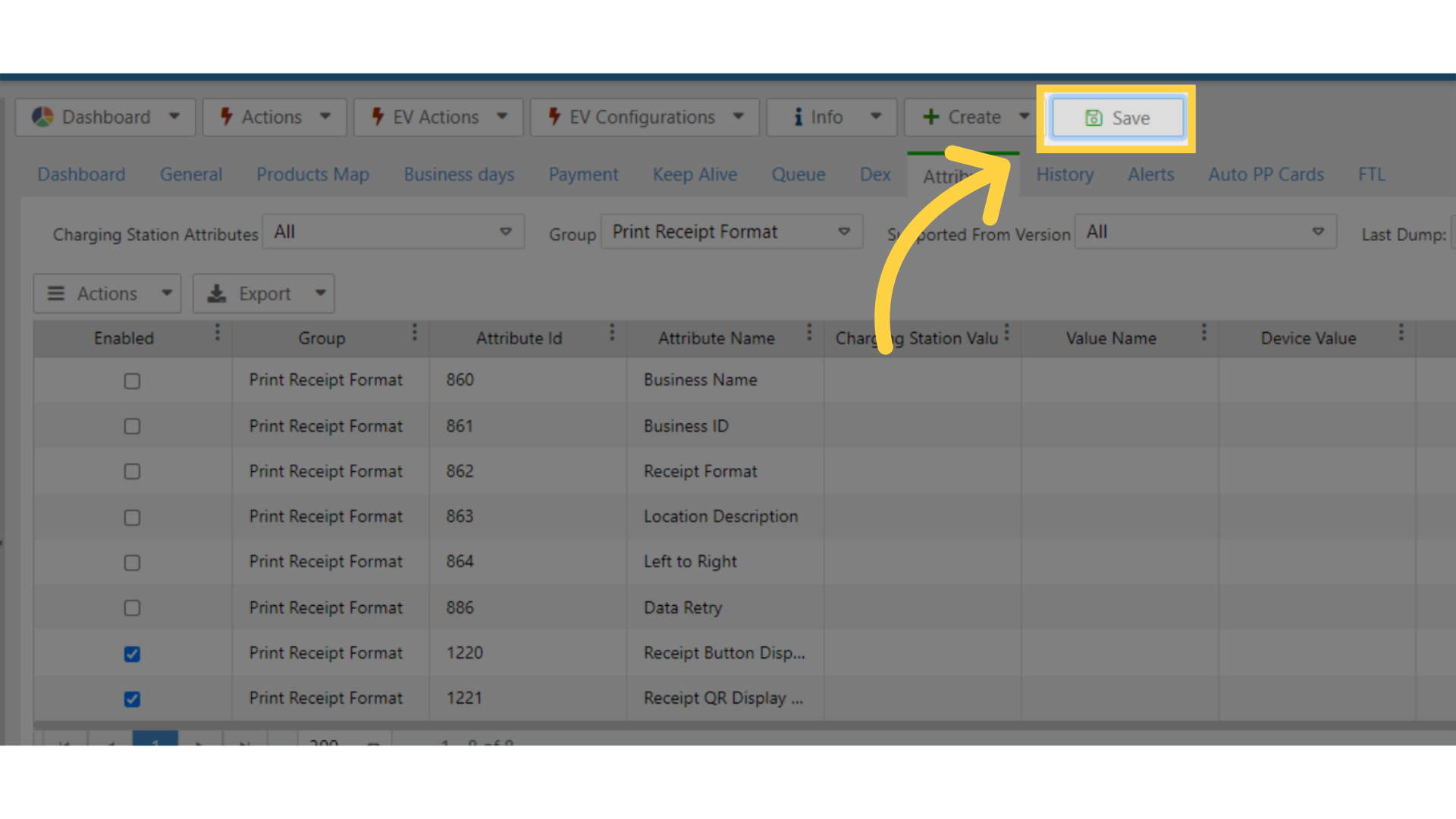Open the Actions toolbar menu with lightning icon
Image resolution: width=1456 pixels, height=819 pixels.
[275, 118]
